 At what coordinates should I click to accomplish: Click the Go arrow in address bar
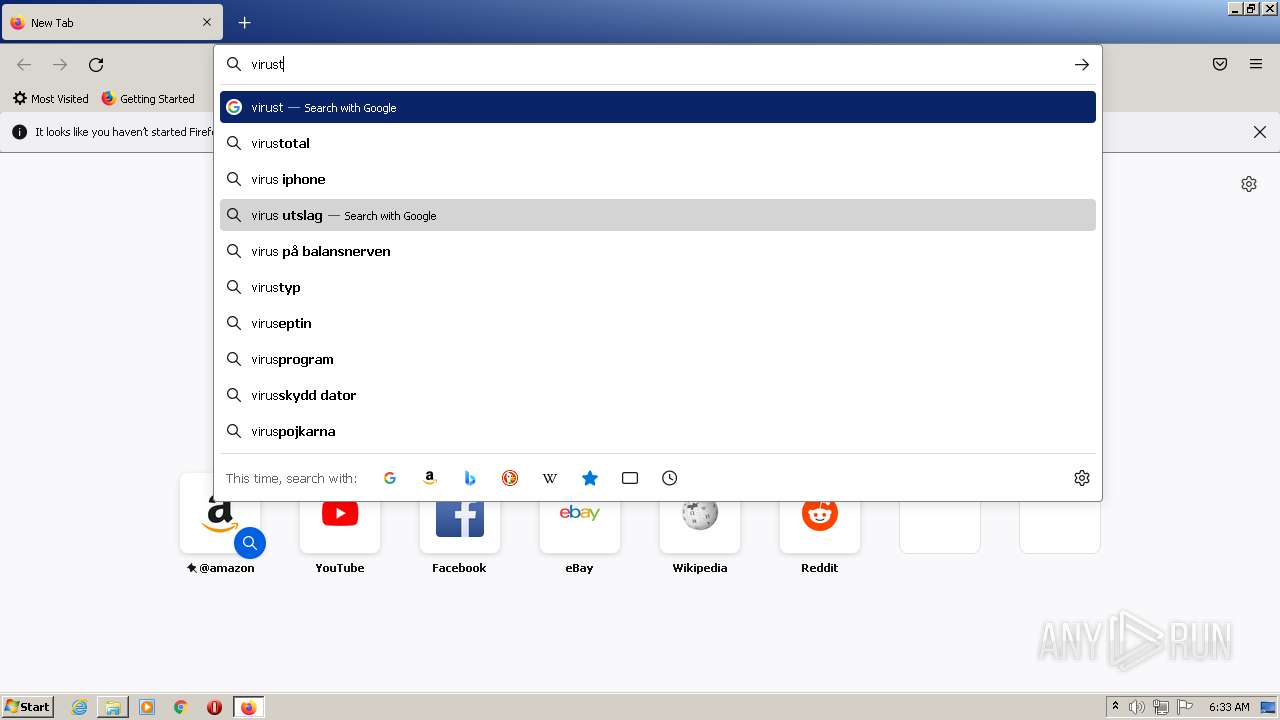point(1082,64)
